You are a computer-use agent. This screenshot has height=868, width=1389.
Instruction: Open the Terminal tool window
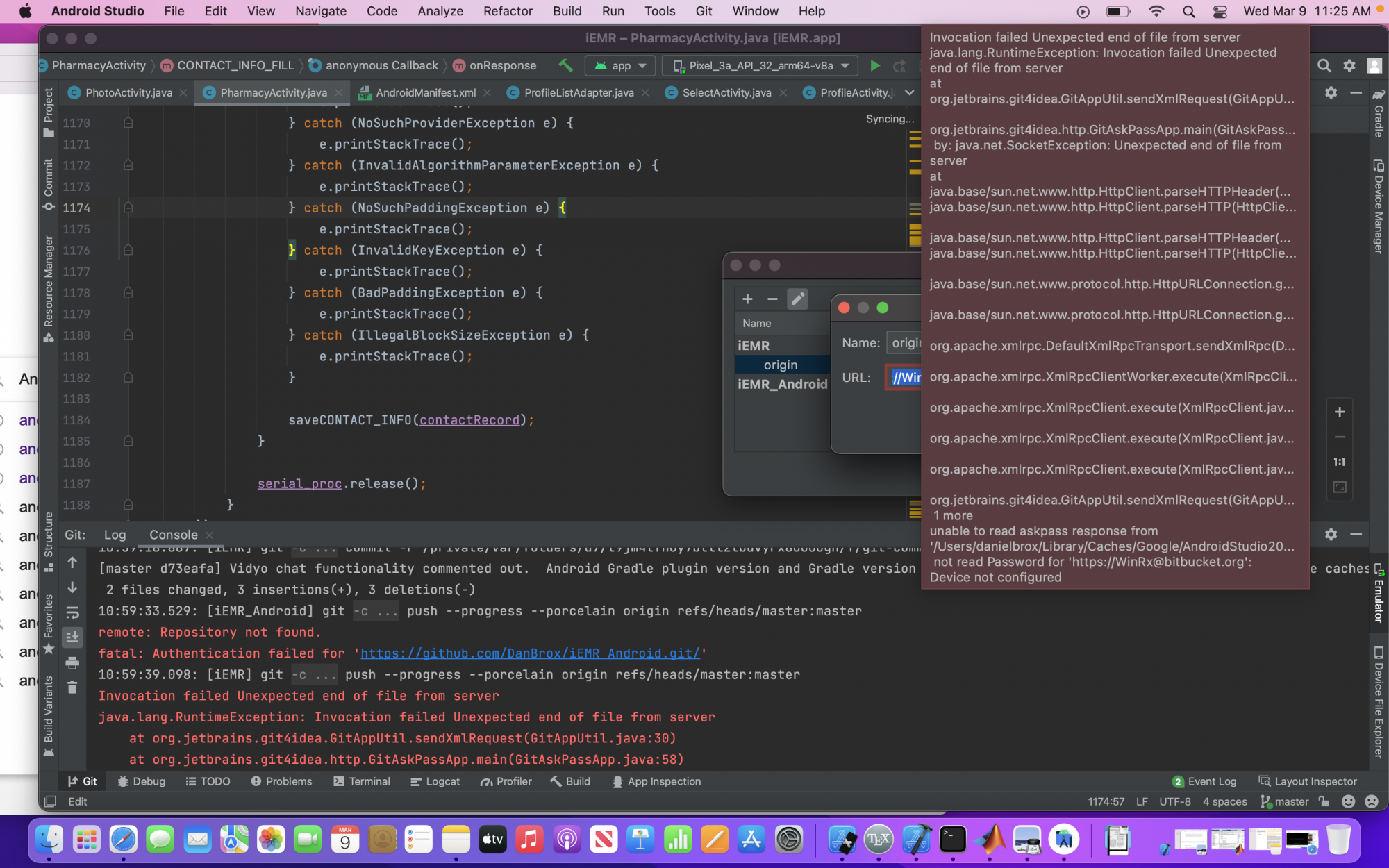[362, 781]
